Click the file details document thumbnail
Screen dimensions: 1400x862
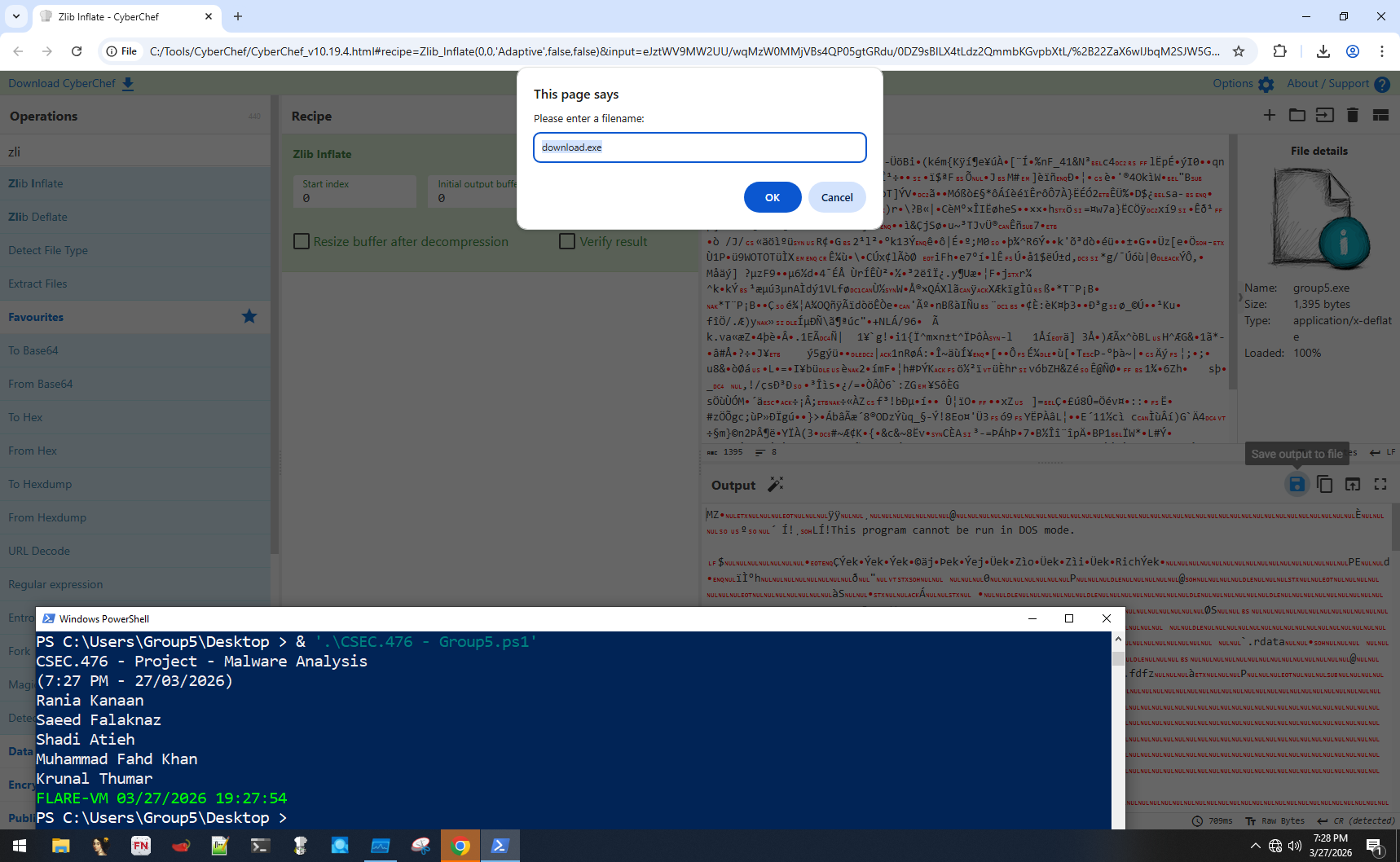[x=1320, y=218]
